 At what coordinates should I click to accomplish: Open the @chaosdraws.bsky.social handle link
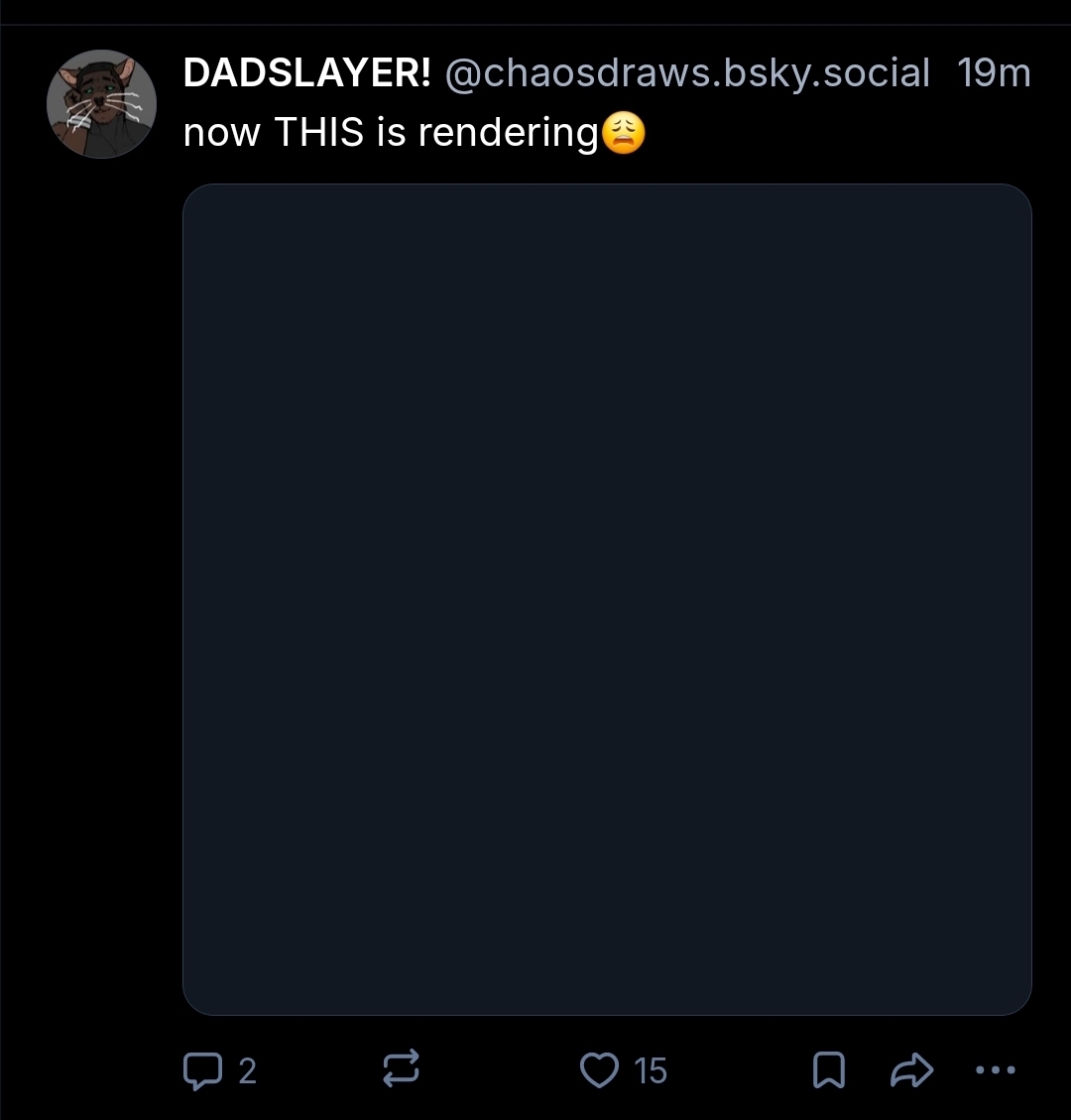pos(686,73)
